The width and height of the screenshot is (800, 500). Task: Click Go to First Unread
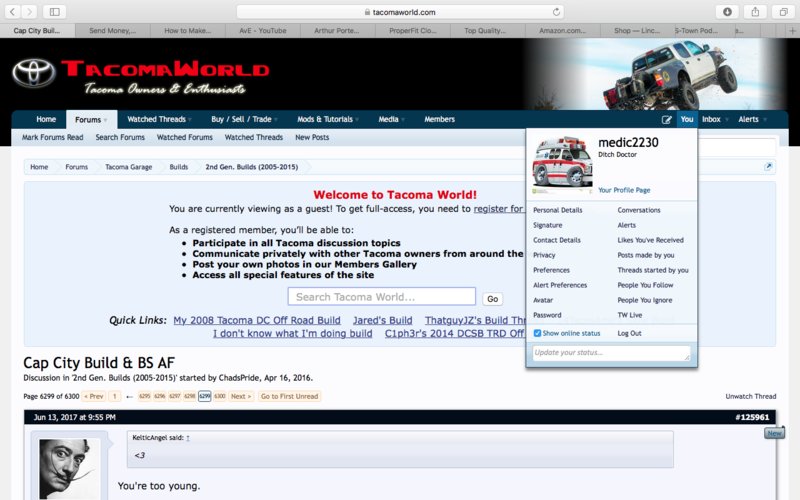(x=289, y=396)
